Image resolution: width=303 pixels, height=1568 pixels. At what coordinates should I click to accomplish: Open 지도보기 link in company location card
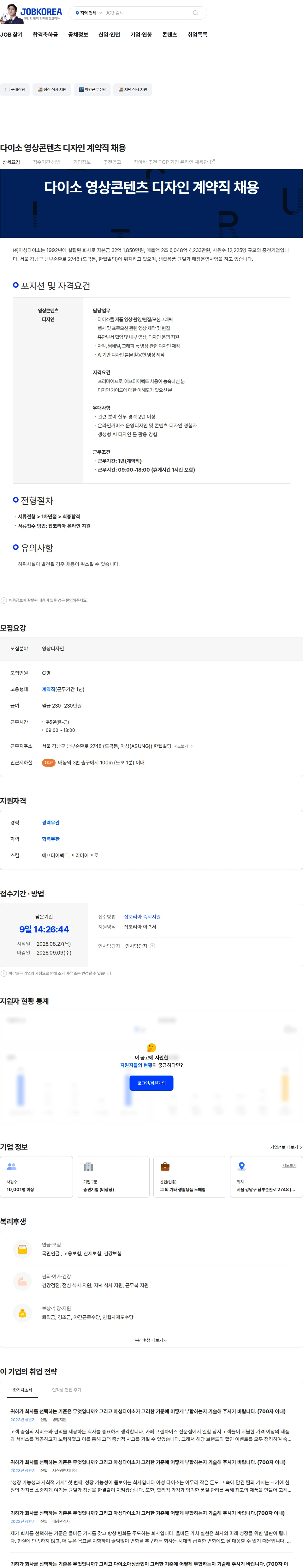point(289,1165)
